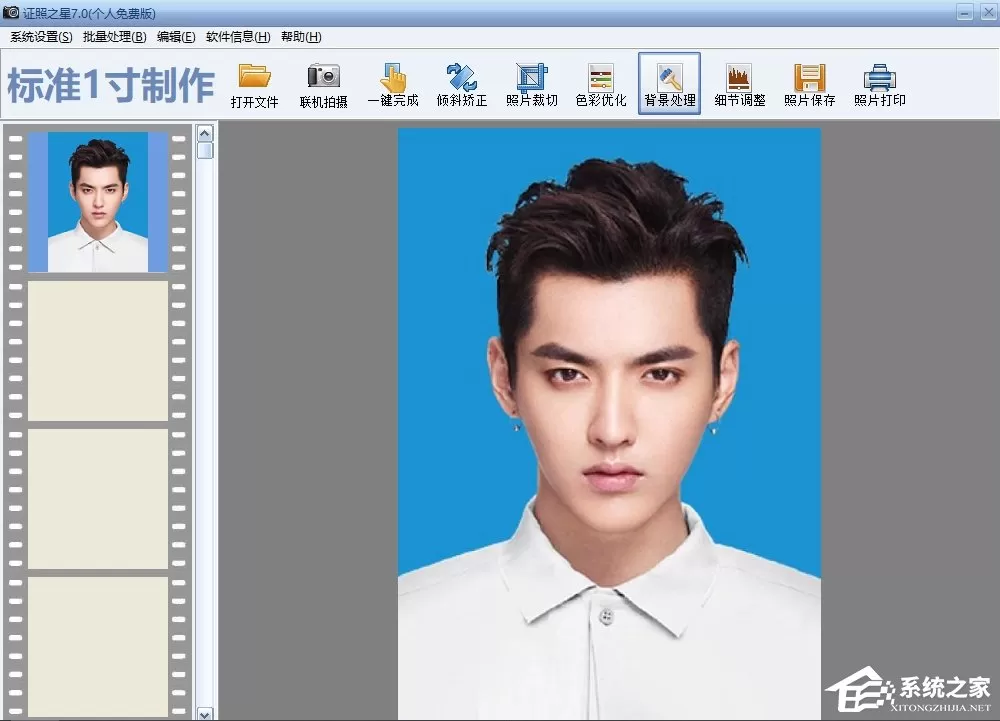Open the 编辑(E) menu
The width and height of the screenshot is (1000, 721).
(x=176, y=37)
